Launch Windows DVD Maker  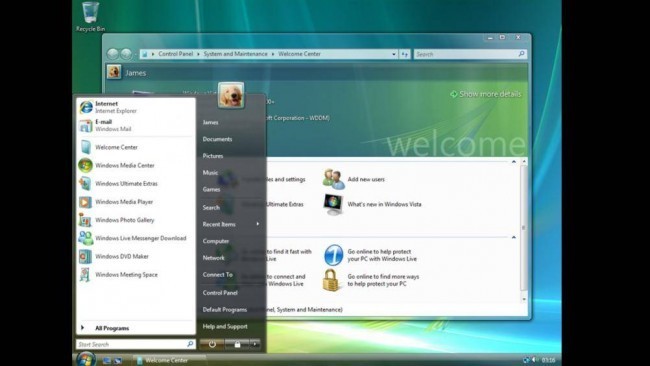point(136,257)
